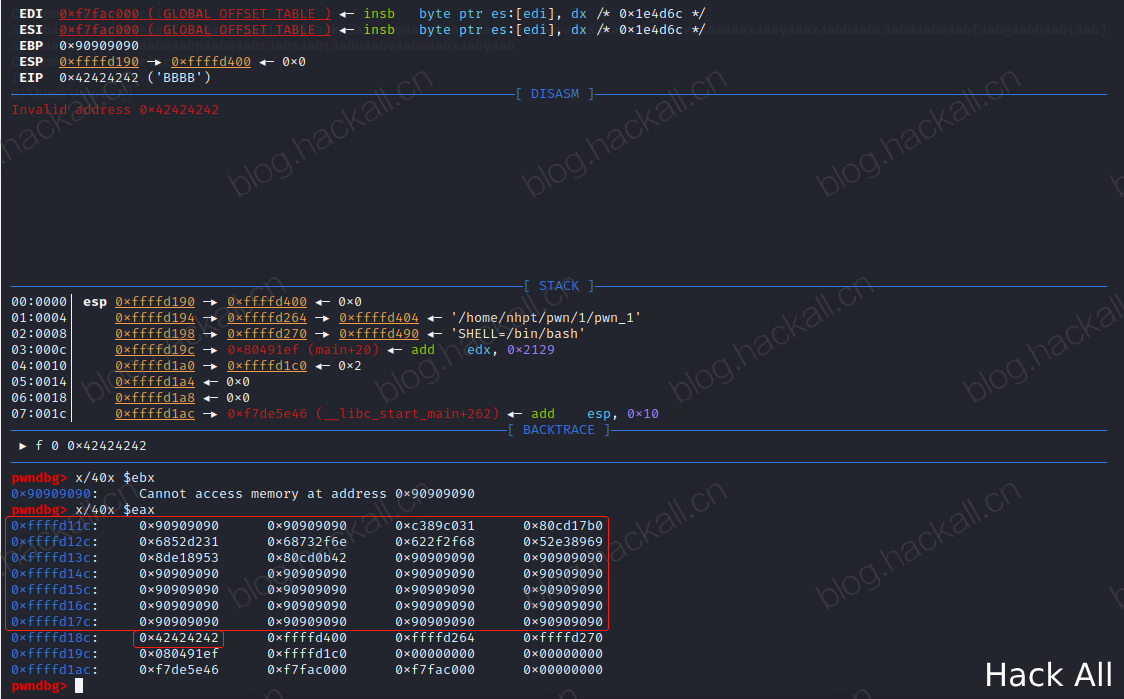Click the memory address 0xffffd11c:
The image size is (1124, 699).
tap(54, 526)
